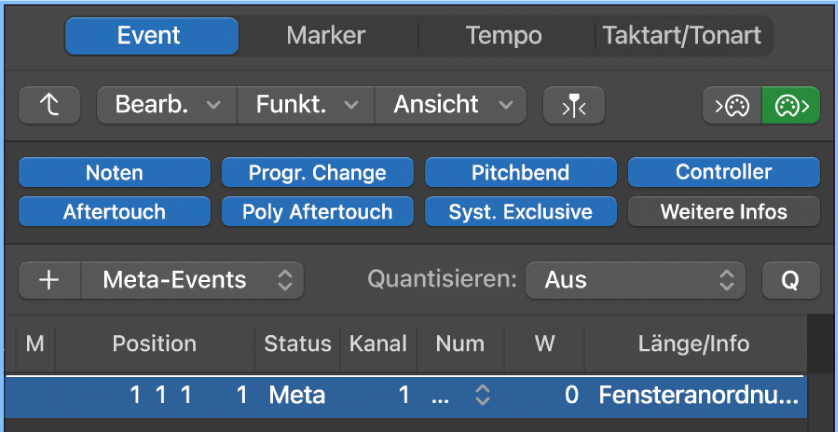This screenshot has width=838, height=434.
Task: Select the Meta event row
Action: [x=300, y=395]
